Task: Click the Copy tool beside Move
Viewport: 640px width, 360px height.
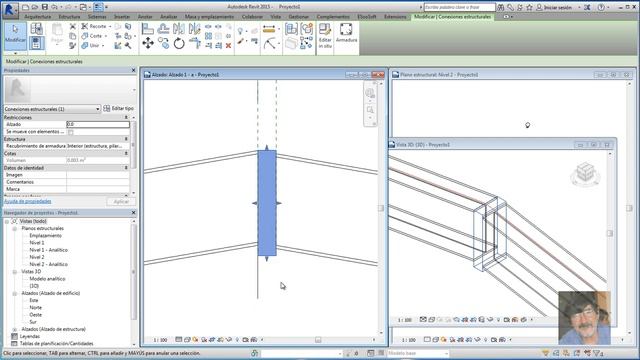Action: point(164,43)
